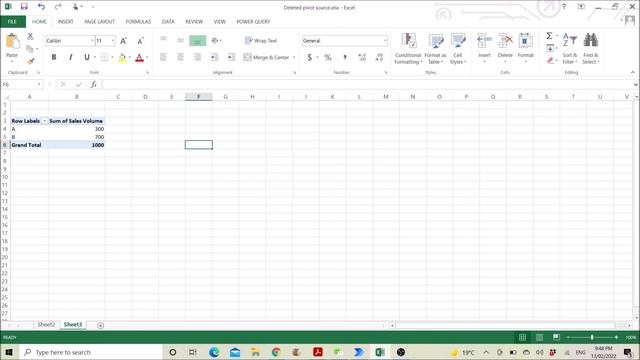Viewport: 640px width, 360px height.
Task: Open Sort & Filter menu
Action: coord(570,49)
